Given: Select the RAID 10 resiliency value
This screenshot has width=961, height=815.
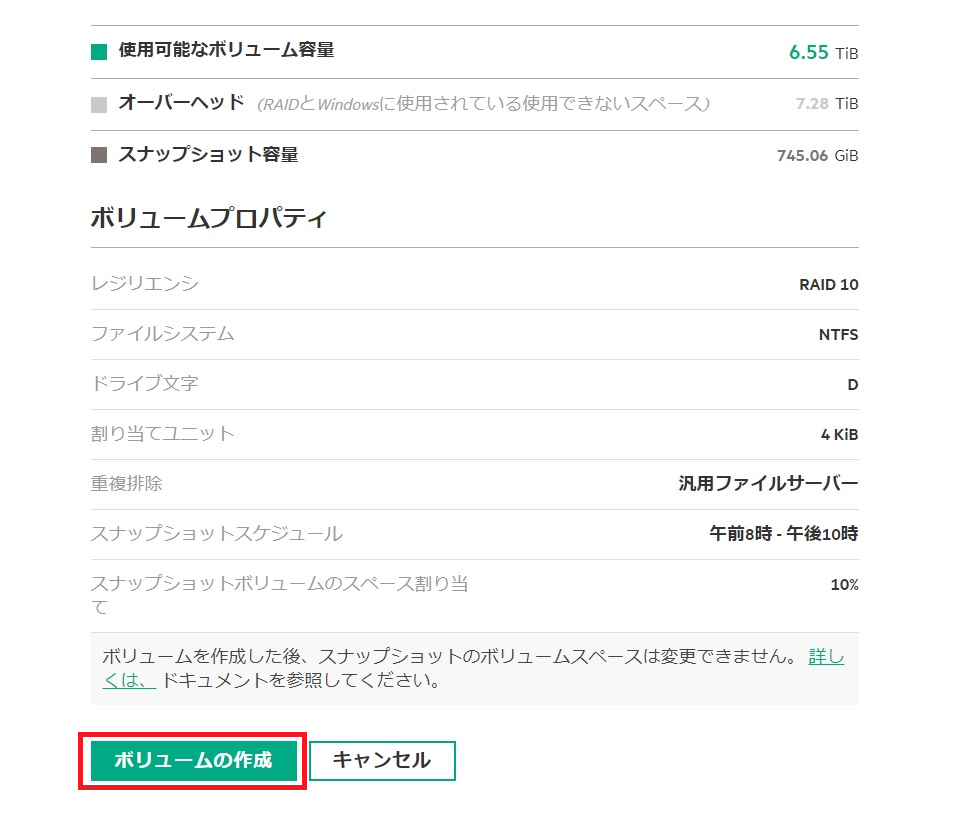Looking at the screenshot, I should [x=828, y=285].
